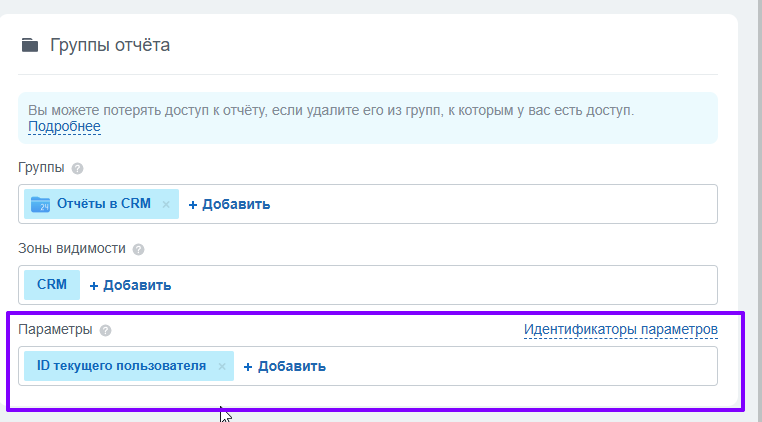Screen dimensions: 762x422
Task: Select the Отчёты в CRM tag label
Action: pos(104,204)
